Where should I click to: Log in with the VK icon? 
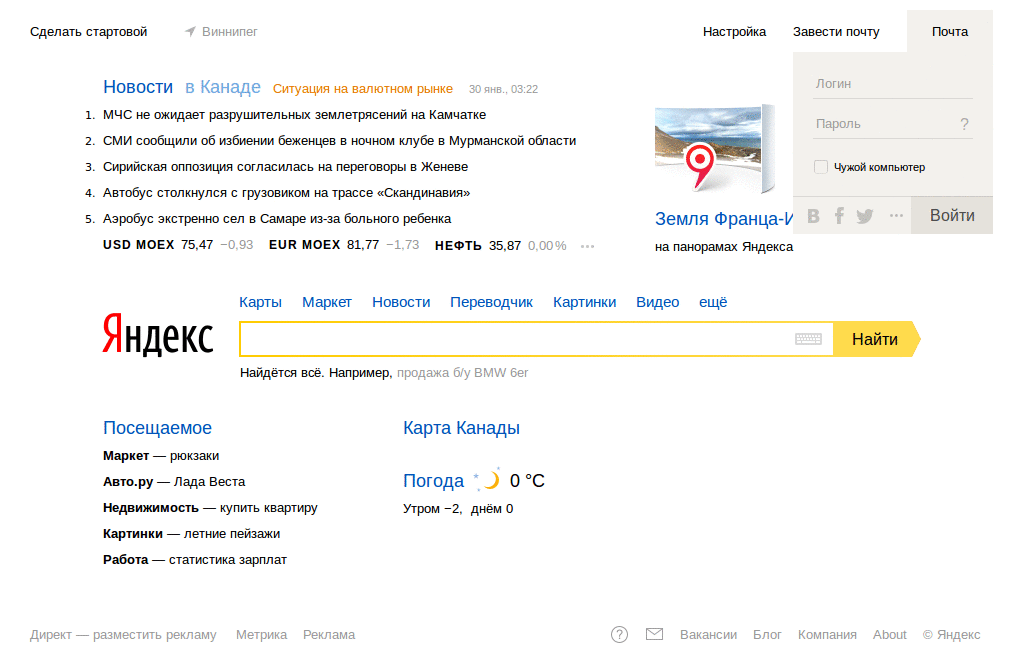(x=814, y=216)
